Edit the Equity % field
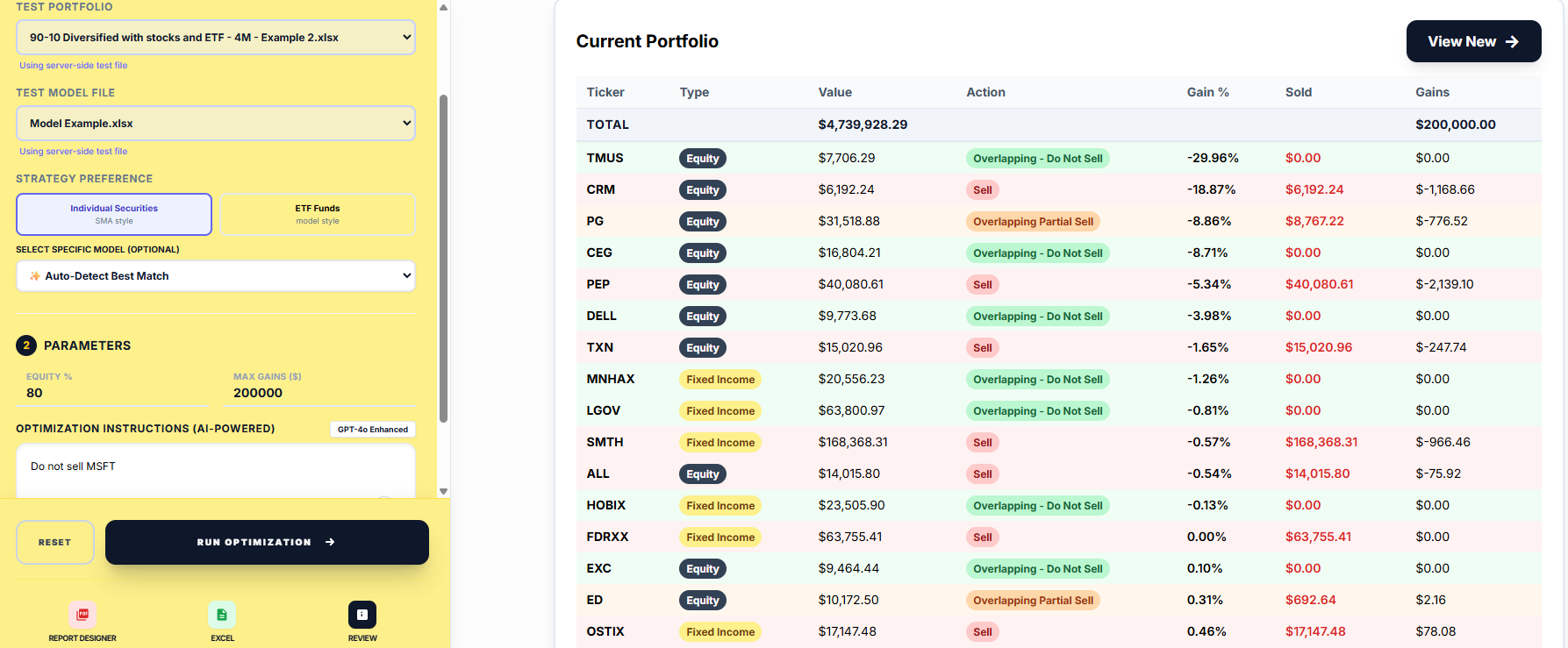Screen dimensions: 1568x648 pyautogui.click(x=114, y=393)
